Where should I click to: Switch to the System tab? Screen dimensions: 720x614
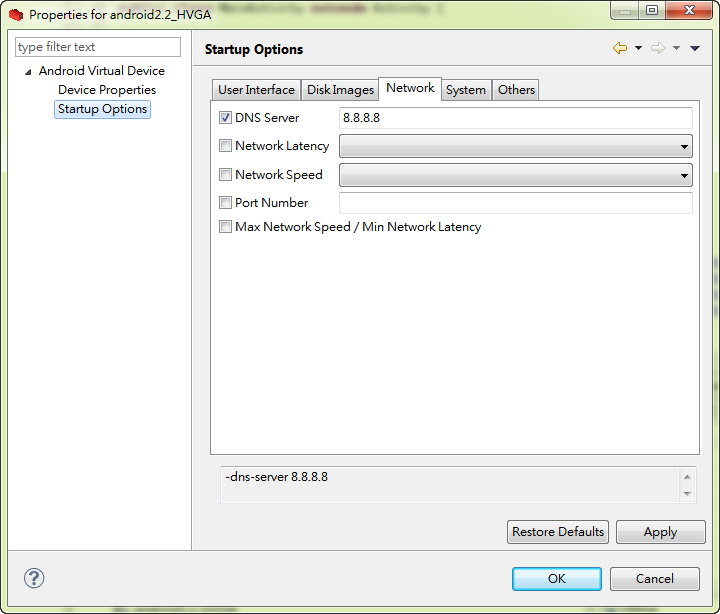point(466,90)
